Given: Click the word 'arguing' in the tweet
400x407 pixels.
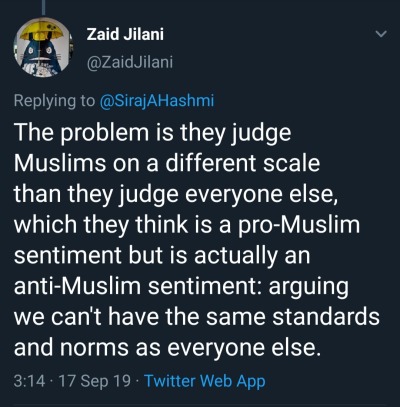Looking at the screenshot, I should pyautogui.click(x=308, y=288).
